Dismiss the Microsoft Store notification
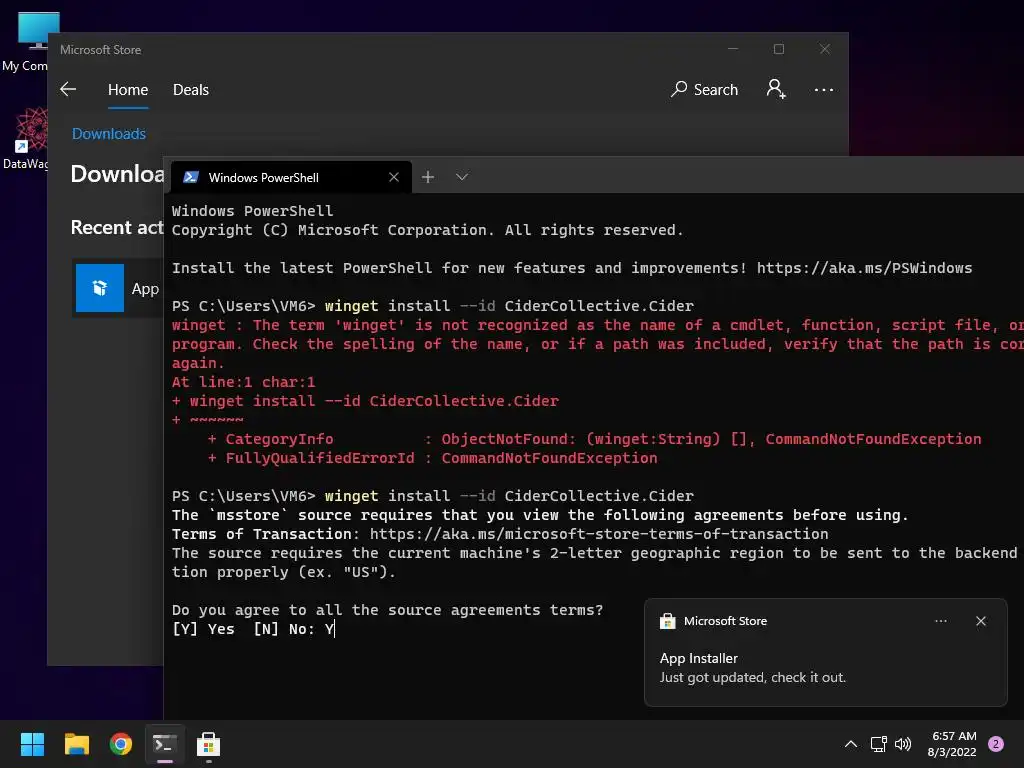This screenshot has height=768, width=1024. tap(980, 621)
